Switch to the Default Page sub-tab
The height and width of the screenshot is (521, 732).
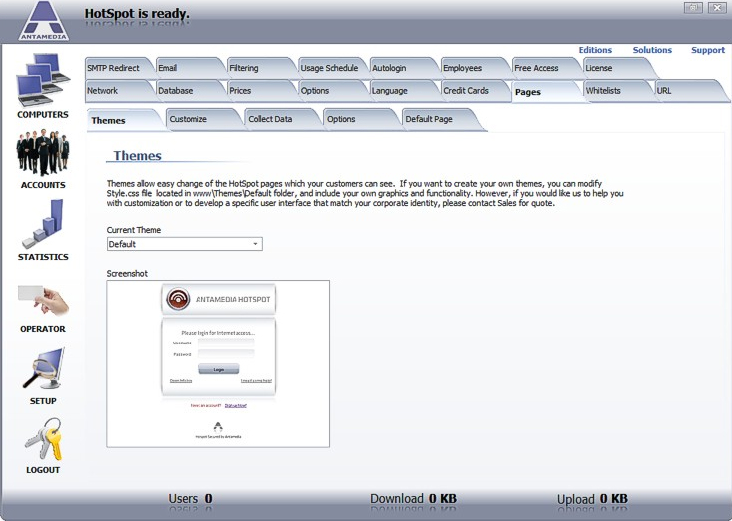click(442, 120)
